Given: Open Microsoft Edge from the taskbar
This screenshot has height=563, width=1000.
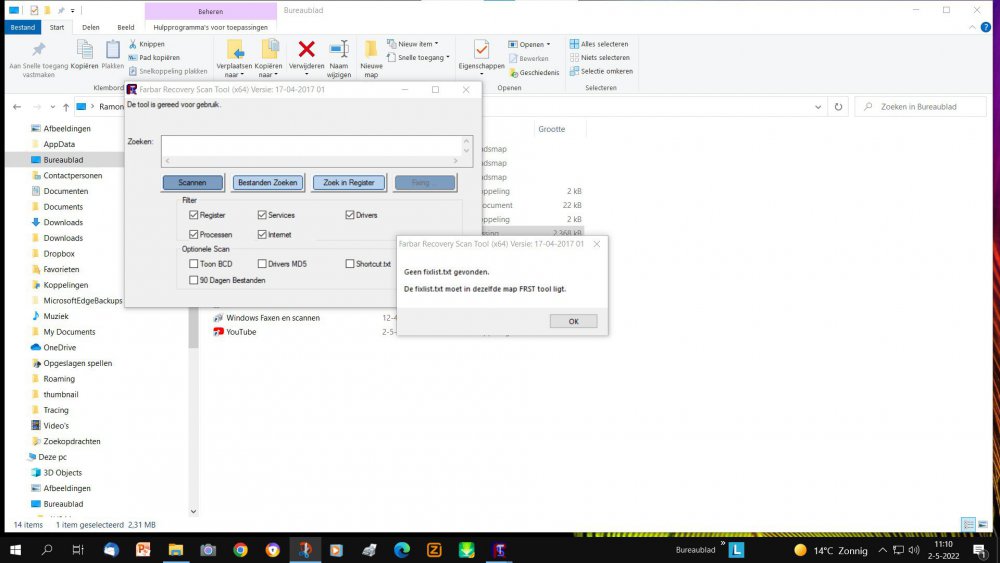Looking at the screenshot, I should [x=402, y=550].
